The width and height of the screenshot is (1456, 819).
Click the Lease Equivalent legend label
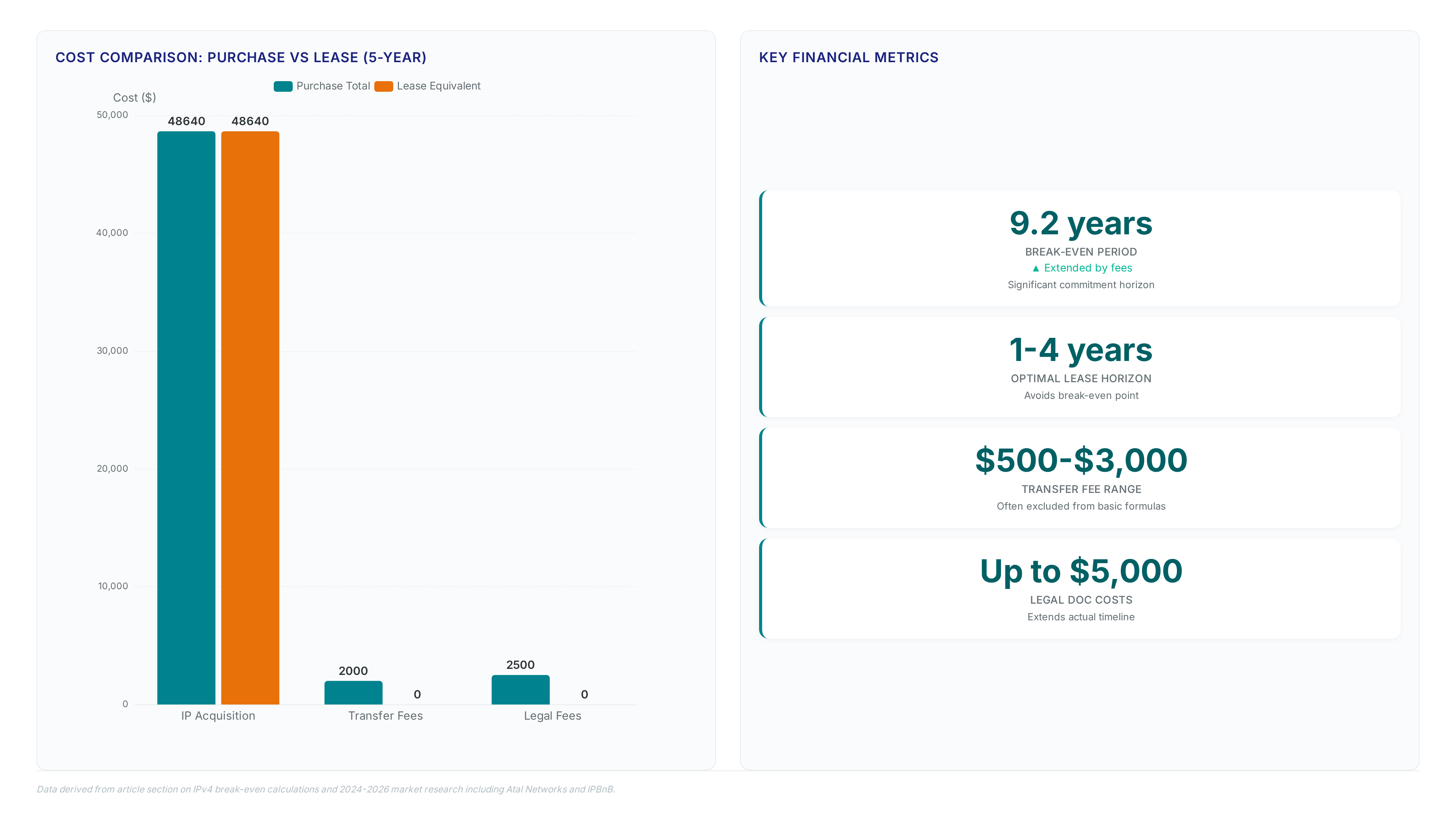click(x=439, y=86)
